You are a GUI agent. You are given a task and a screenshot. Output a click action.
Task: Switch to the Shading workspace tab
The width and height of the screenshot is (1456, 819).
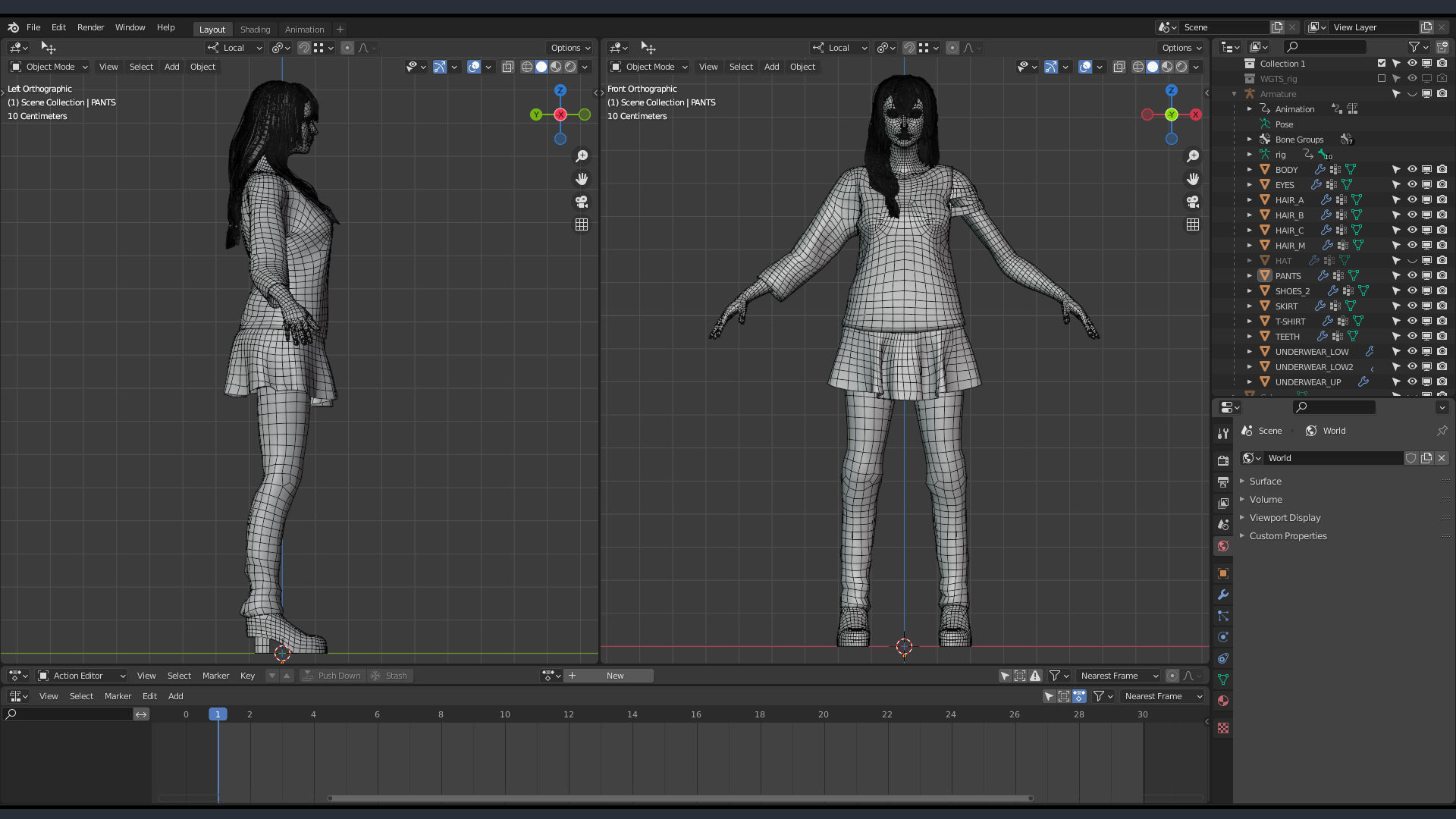pyautogui.click(x=255, y=29)
